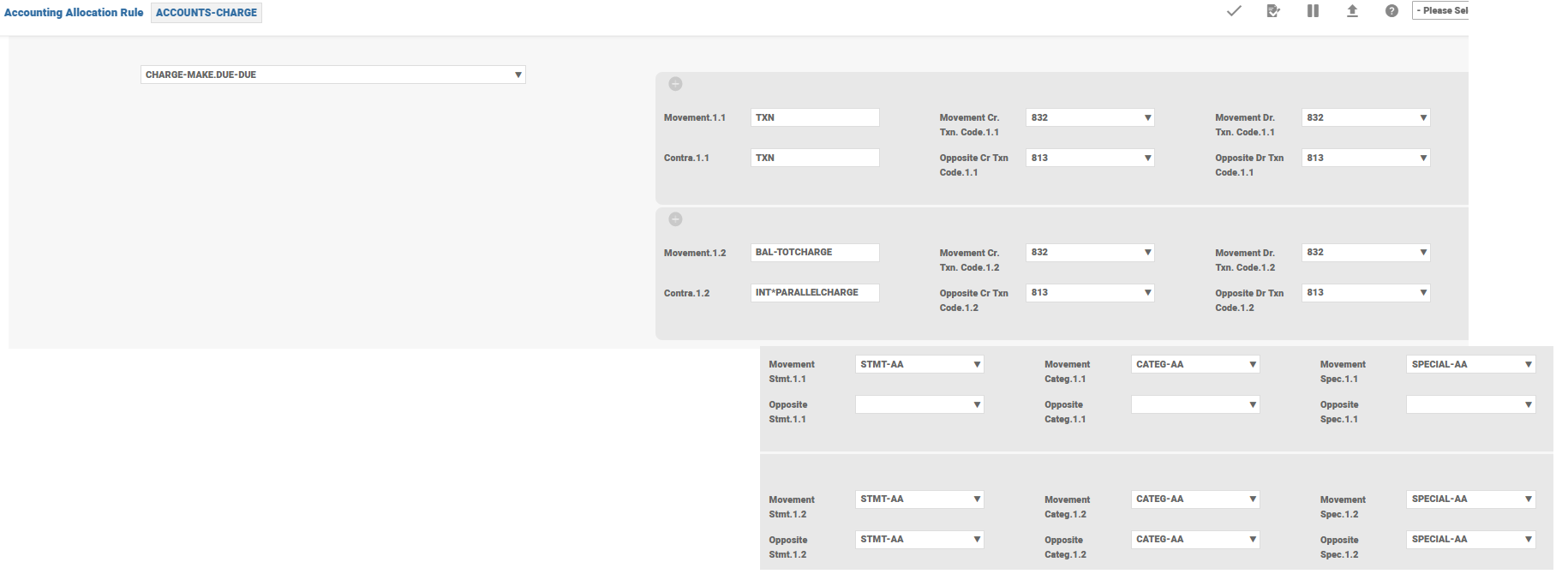Click the Movement.1.1 TXN field
1568x574 pixels.
[815, 117]
